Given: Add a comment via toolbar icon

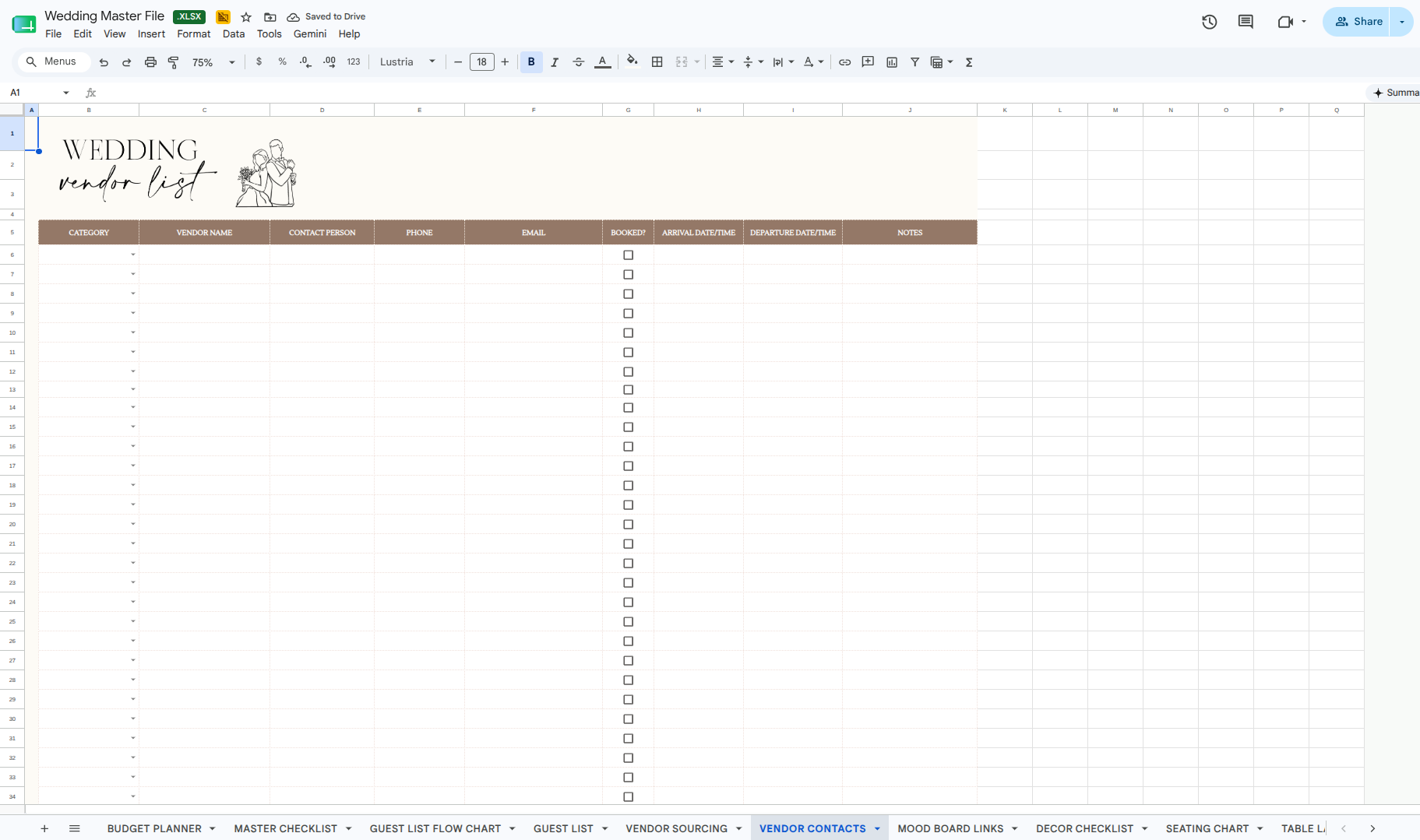Looking at the screenshot, I should pyautogui.click(x=868, y=62).
